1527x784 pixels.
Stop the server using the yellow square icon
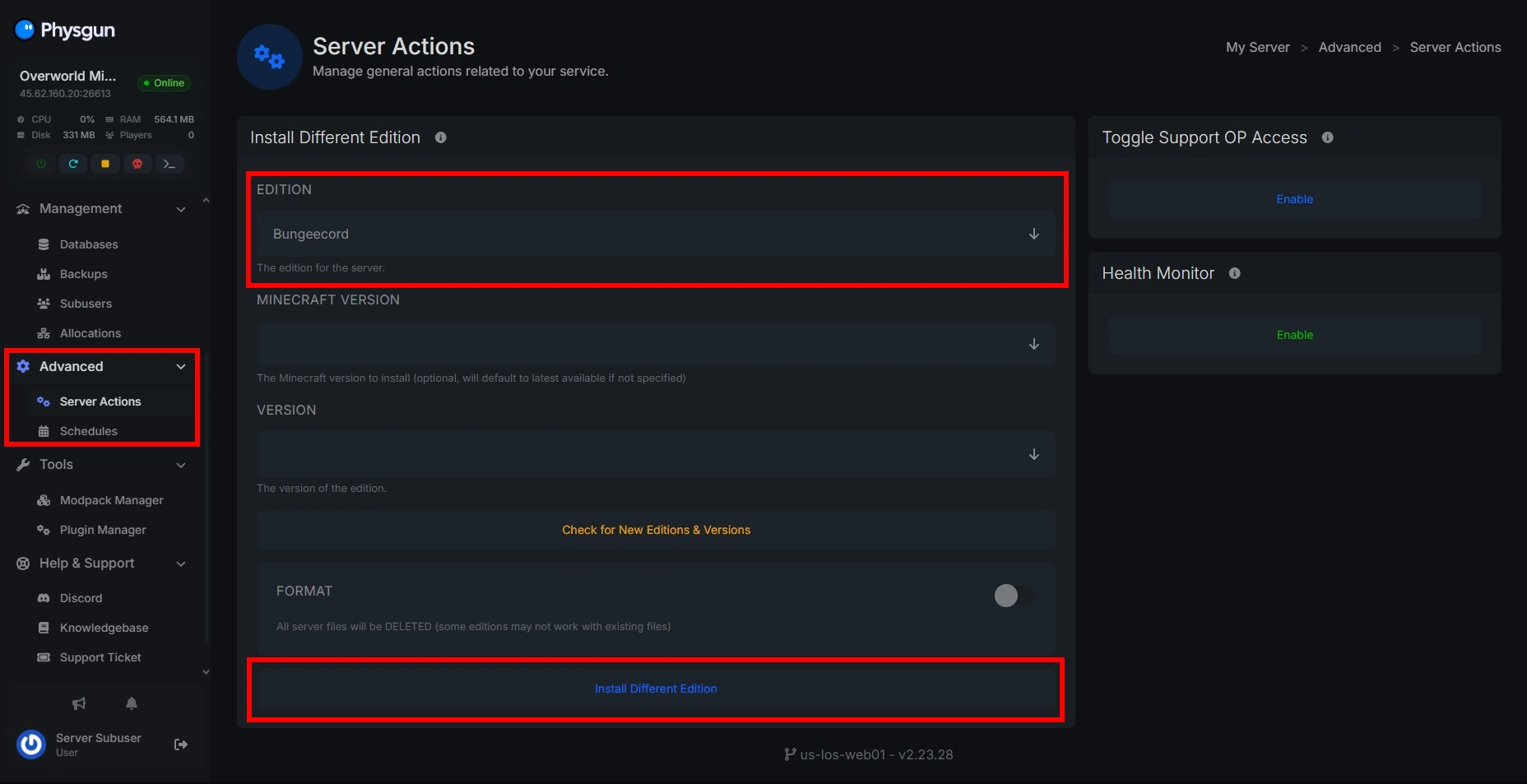105,164
